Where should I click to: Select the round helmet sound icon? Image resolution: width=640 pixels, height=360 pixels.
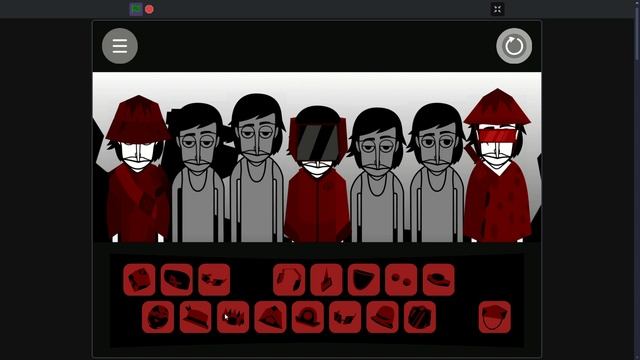coord(158,317)
